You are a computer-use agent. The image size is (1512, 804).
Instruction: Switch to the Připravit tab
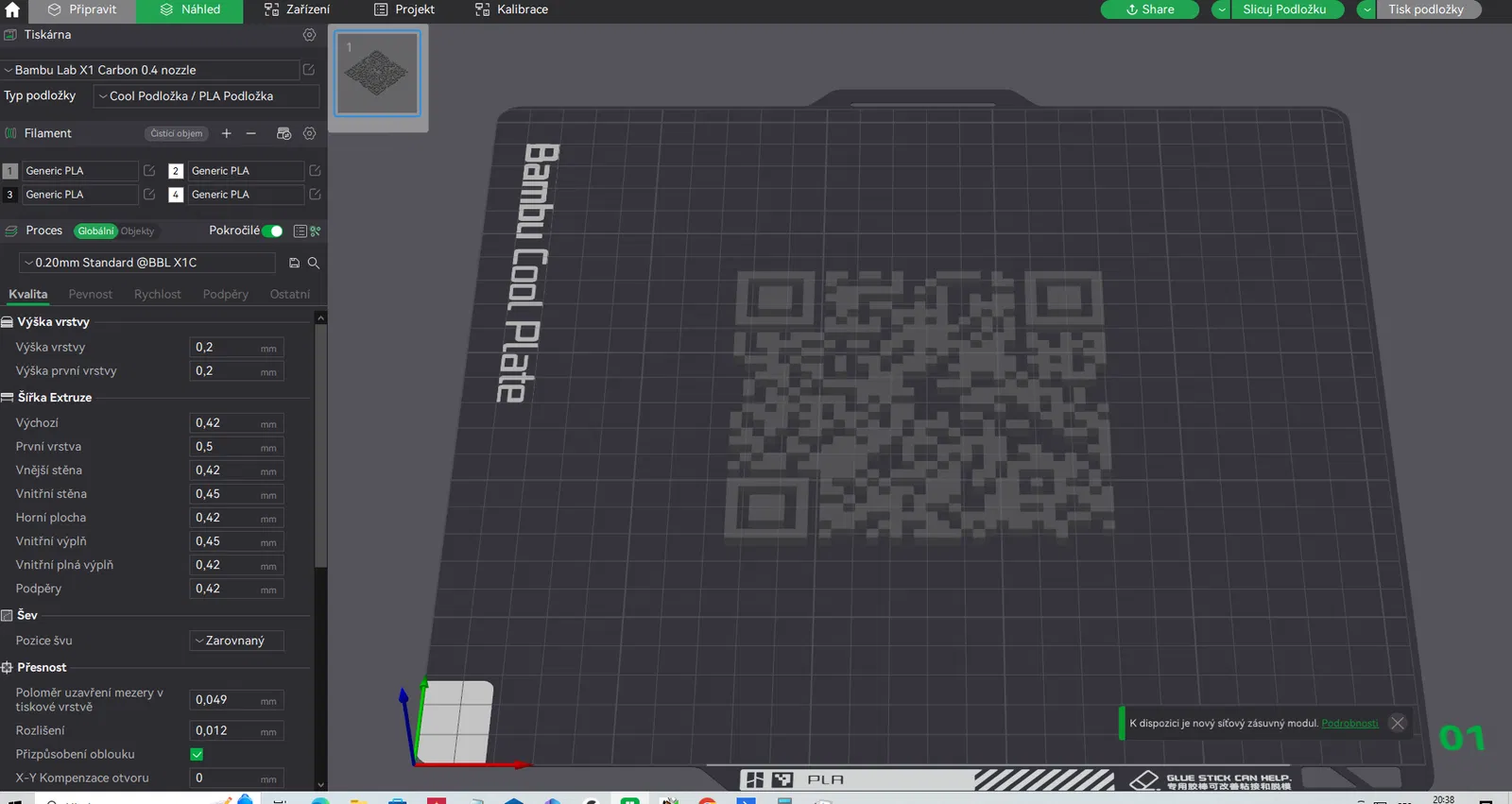pyautogui.click(x=82, y=9)
